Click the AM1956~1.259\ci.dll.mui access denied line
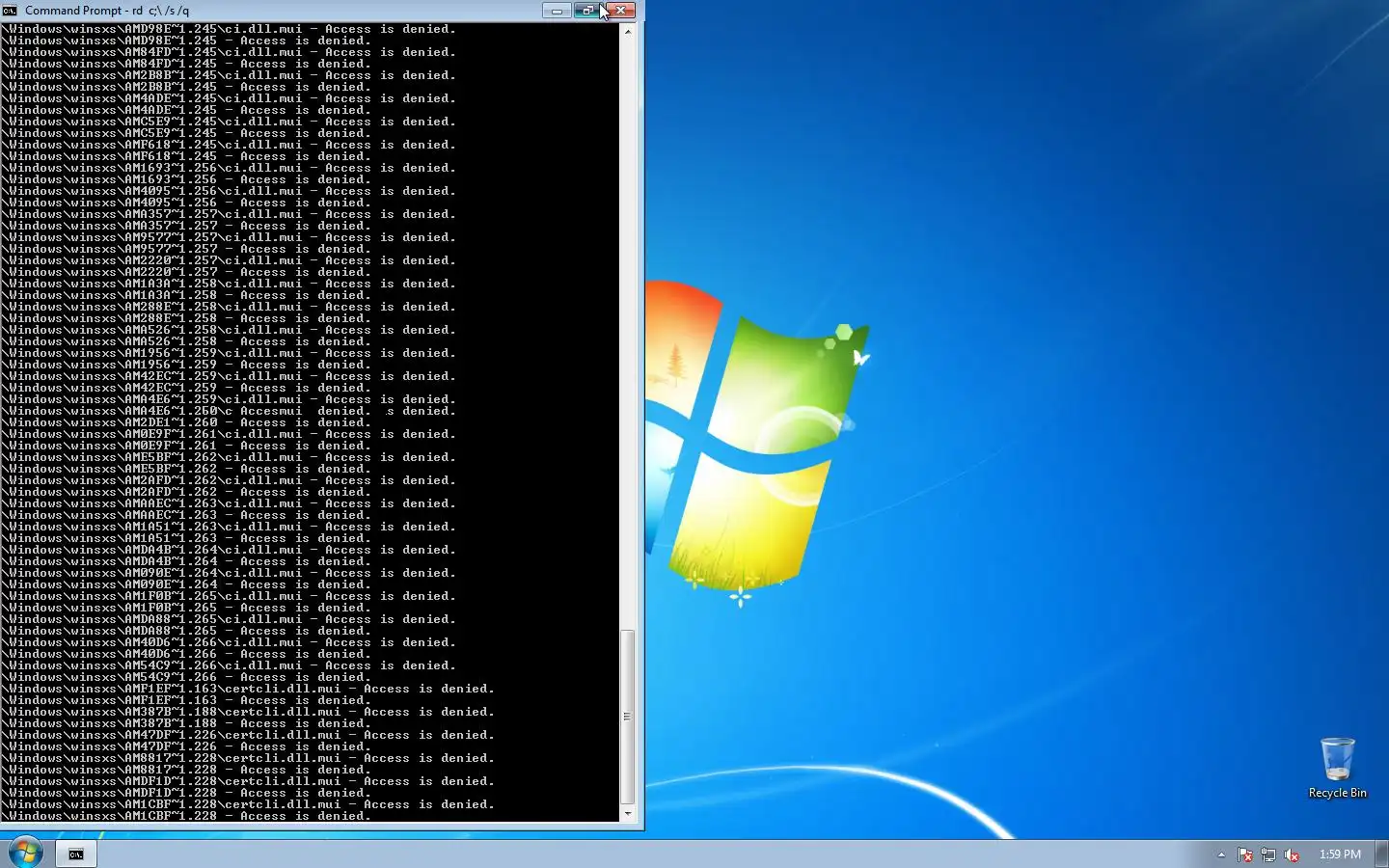 tap(229, 353)
